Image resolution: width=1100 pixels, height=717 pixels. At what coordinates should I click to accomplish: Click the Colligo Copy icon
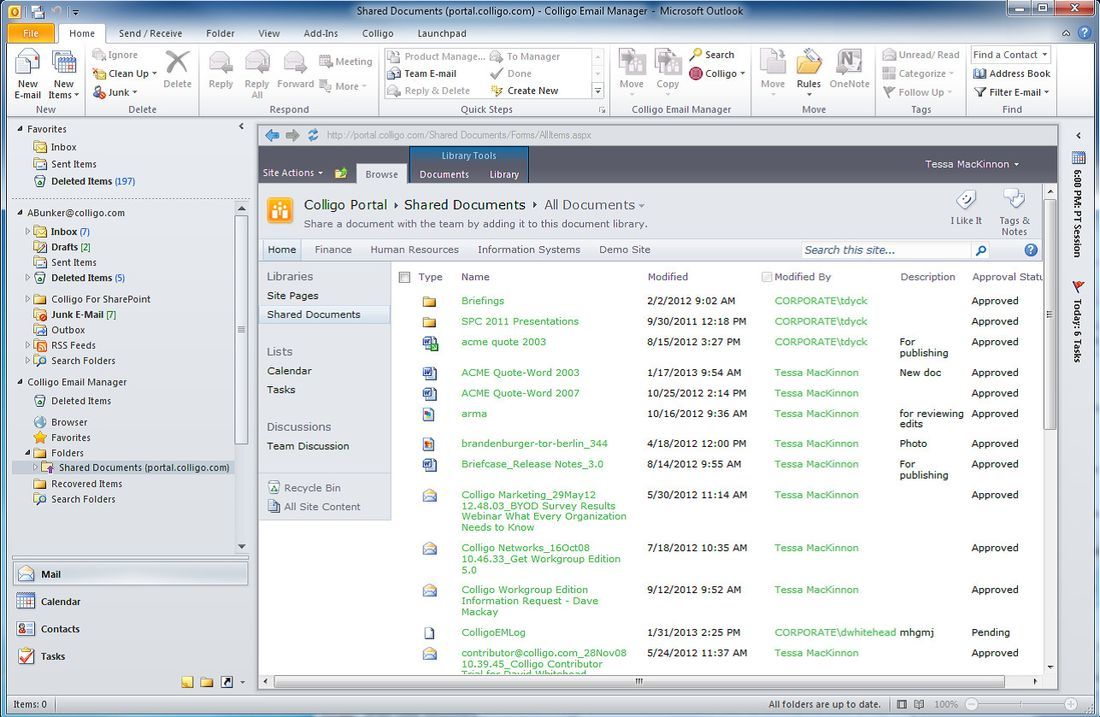coord(668,62)
